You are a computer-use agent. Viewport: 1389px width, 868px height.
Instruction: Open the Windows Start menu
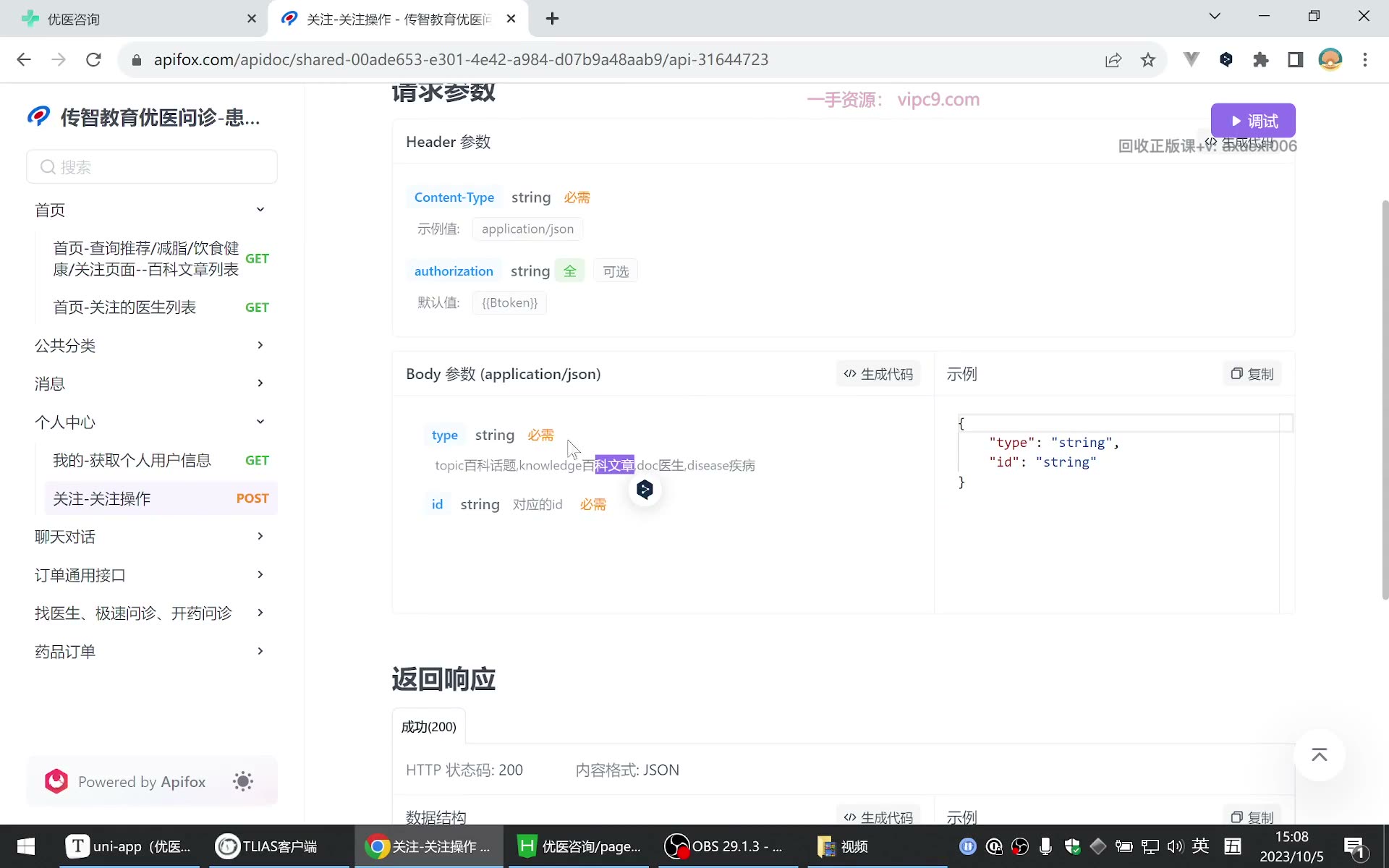[x=26, y=846]
